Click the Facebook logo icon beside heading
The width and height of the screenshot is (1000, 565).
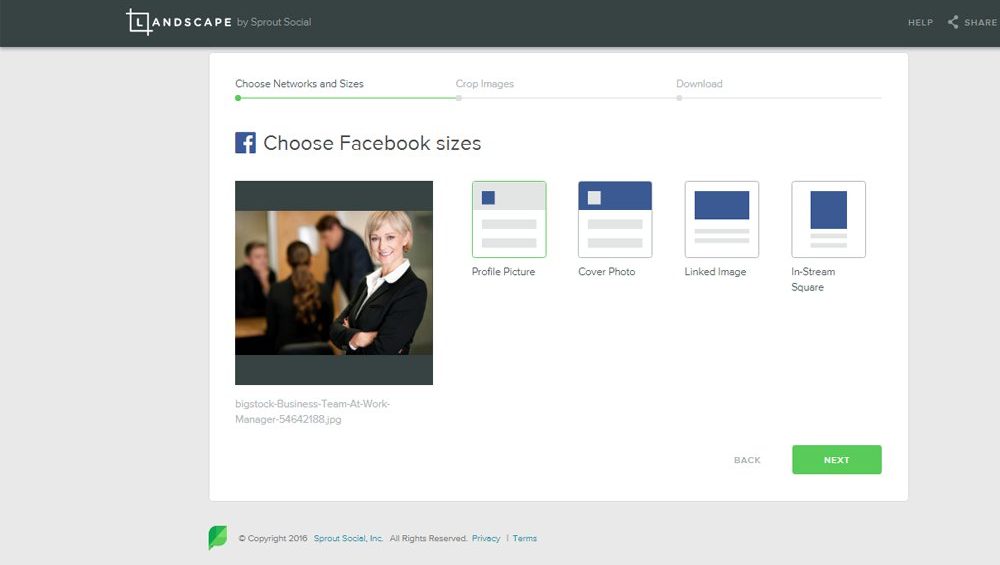click(246, 143)
